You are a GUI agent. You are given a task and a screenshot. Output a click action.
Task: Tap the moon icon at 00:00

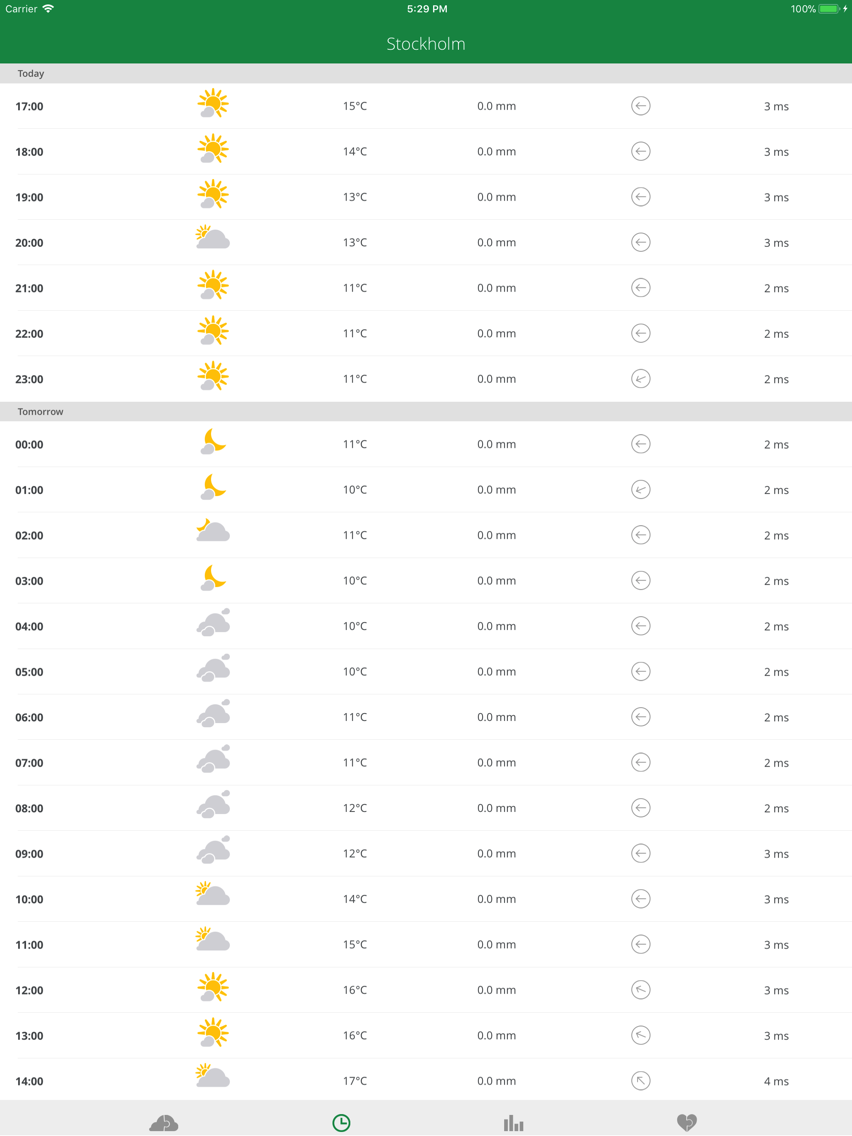pos(213,443)
